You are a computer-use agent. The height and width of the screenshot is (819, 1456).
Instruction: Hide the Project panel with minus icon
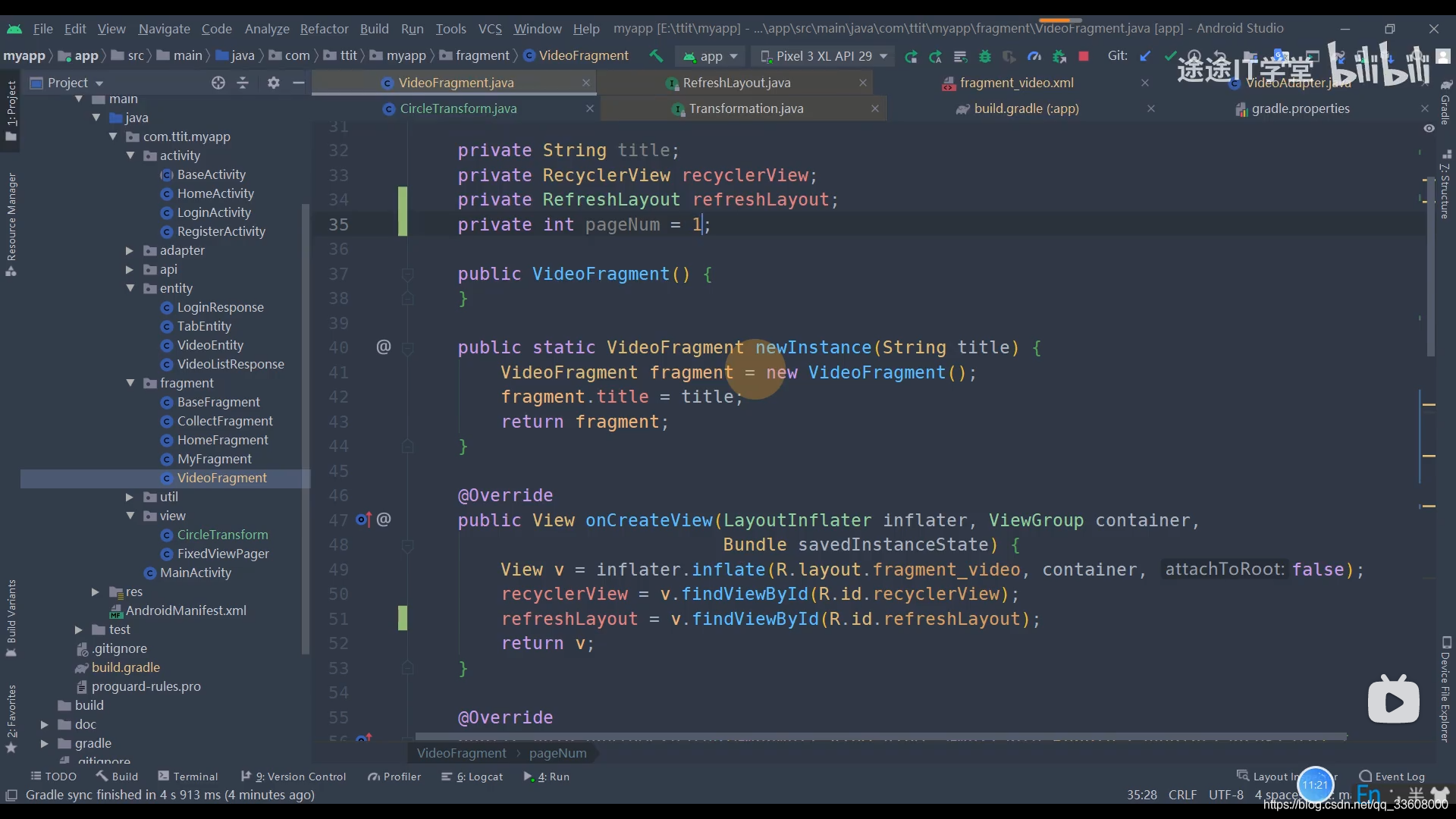coord(299,83)
